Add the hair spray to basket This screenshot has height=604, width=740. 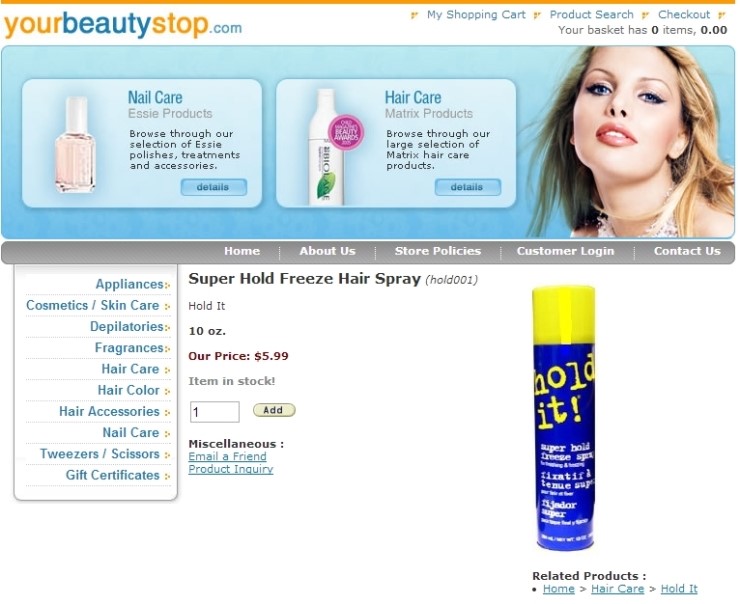point(274,410)
